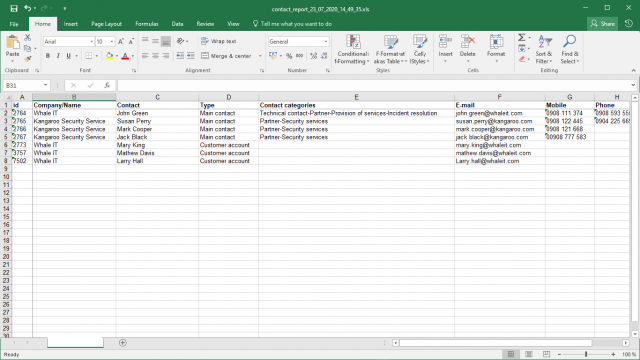The width and height of the screenshot is (640, 360).
Task: Add a new sheet with plus button
Action: click(122, 343)
